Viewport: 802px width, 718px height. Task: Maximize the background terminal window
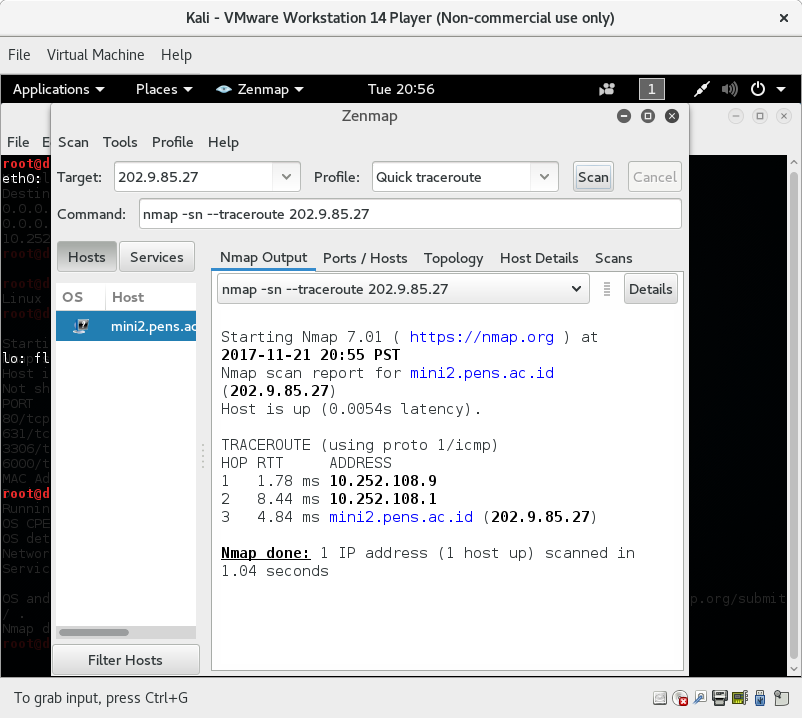click(x=760, y=116)
